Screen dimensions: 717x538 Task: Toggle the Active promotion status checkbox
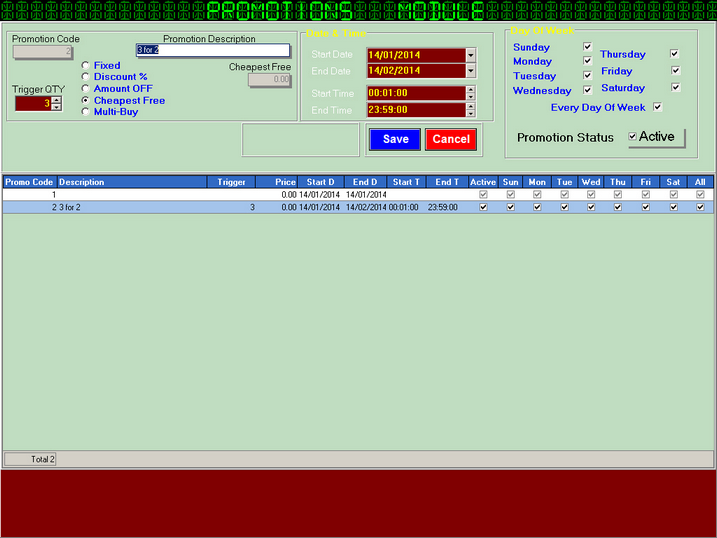tap(632, 136)
